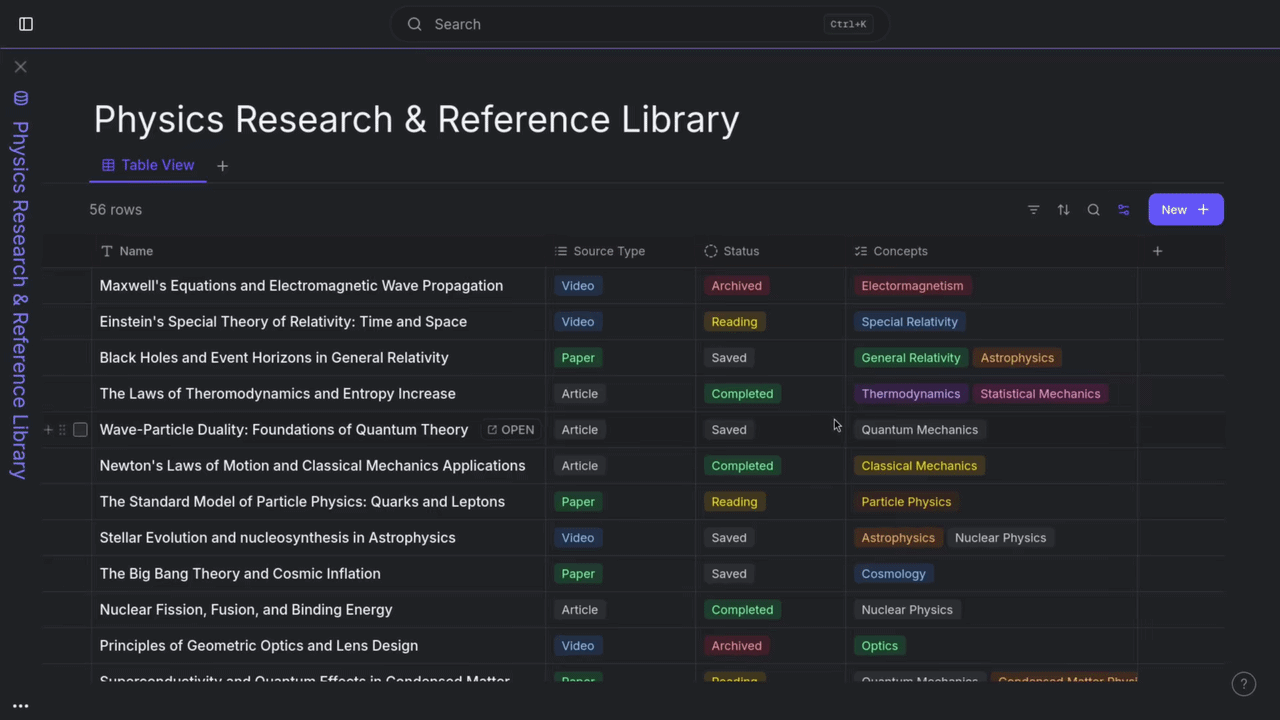Select the Electormagnetism concept tag

pos(913,286)
